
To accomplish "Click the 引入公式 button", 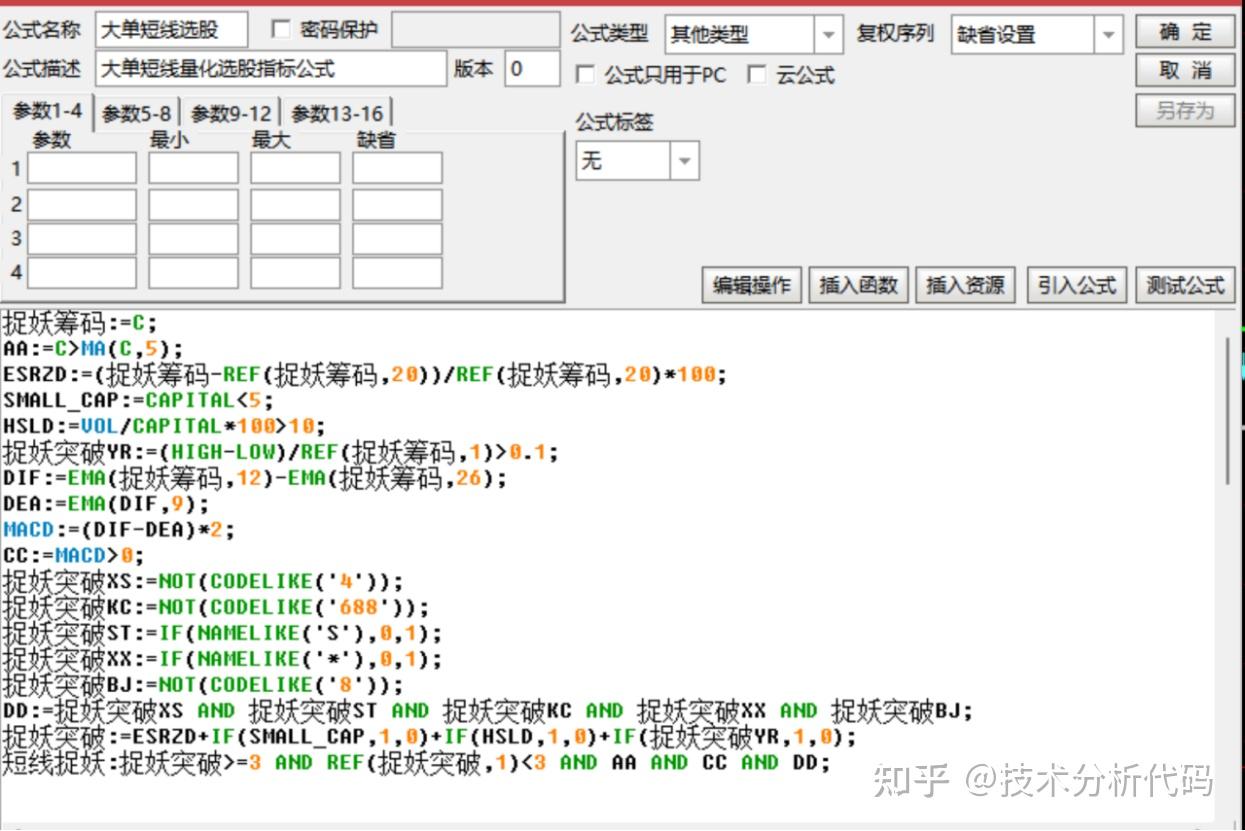I will coord(1077,285).
